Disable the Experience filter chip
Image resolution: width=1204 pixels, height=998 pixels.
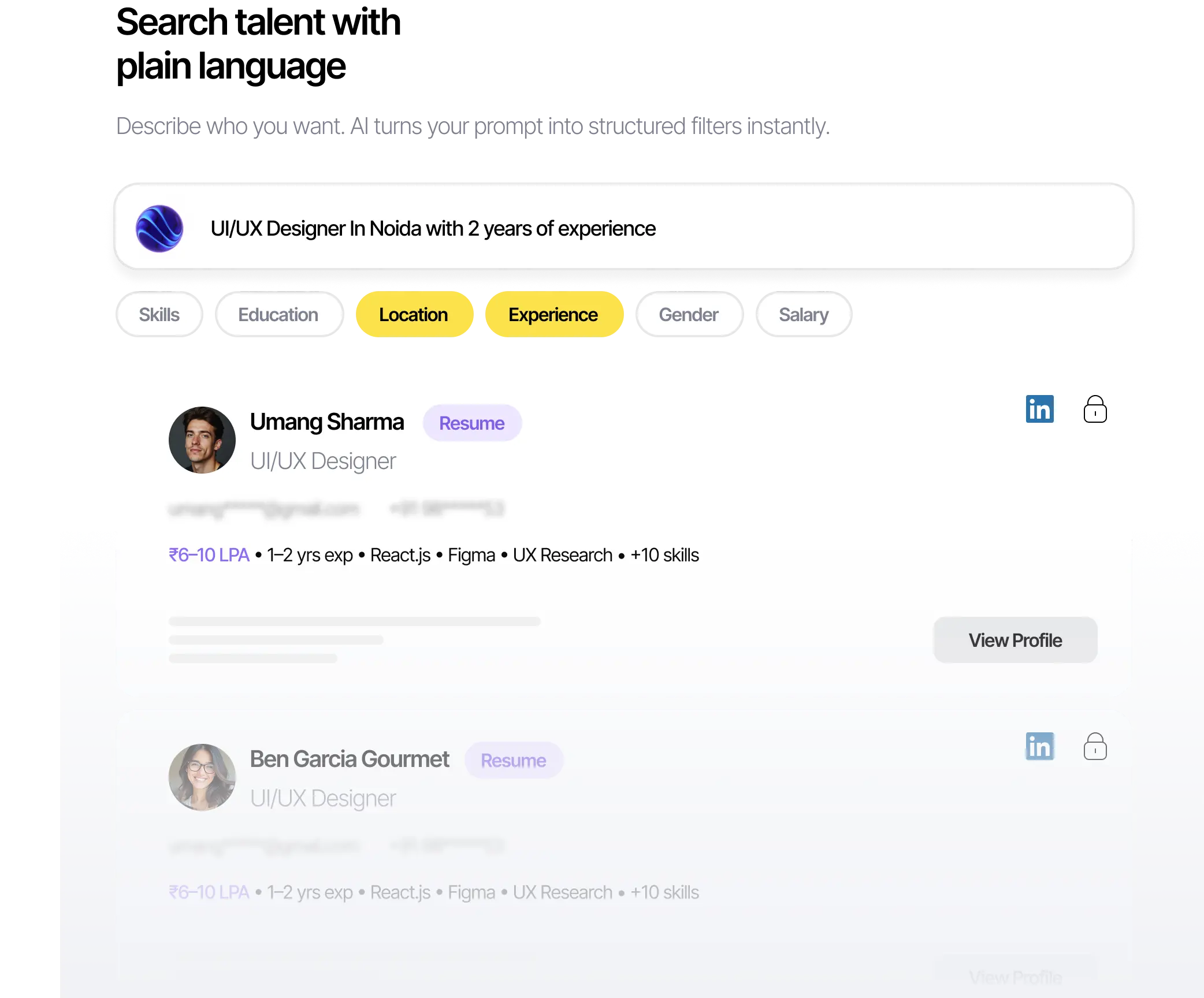pos(553,315)
